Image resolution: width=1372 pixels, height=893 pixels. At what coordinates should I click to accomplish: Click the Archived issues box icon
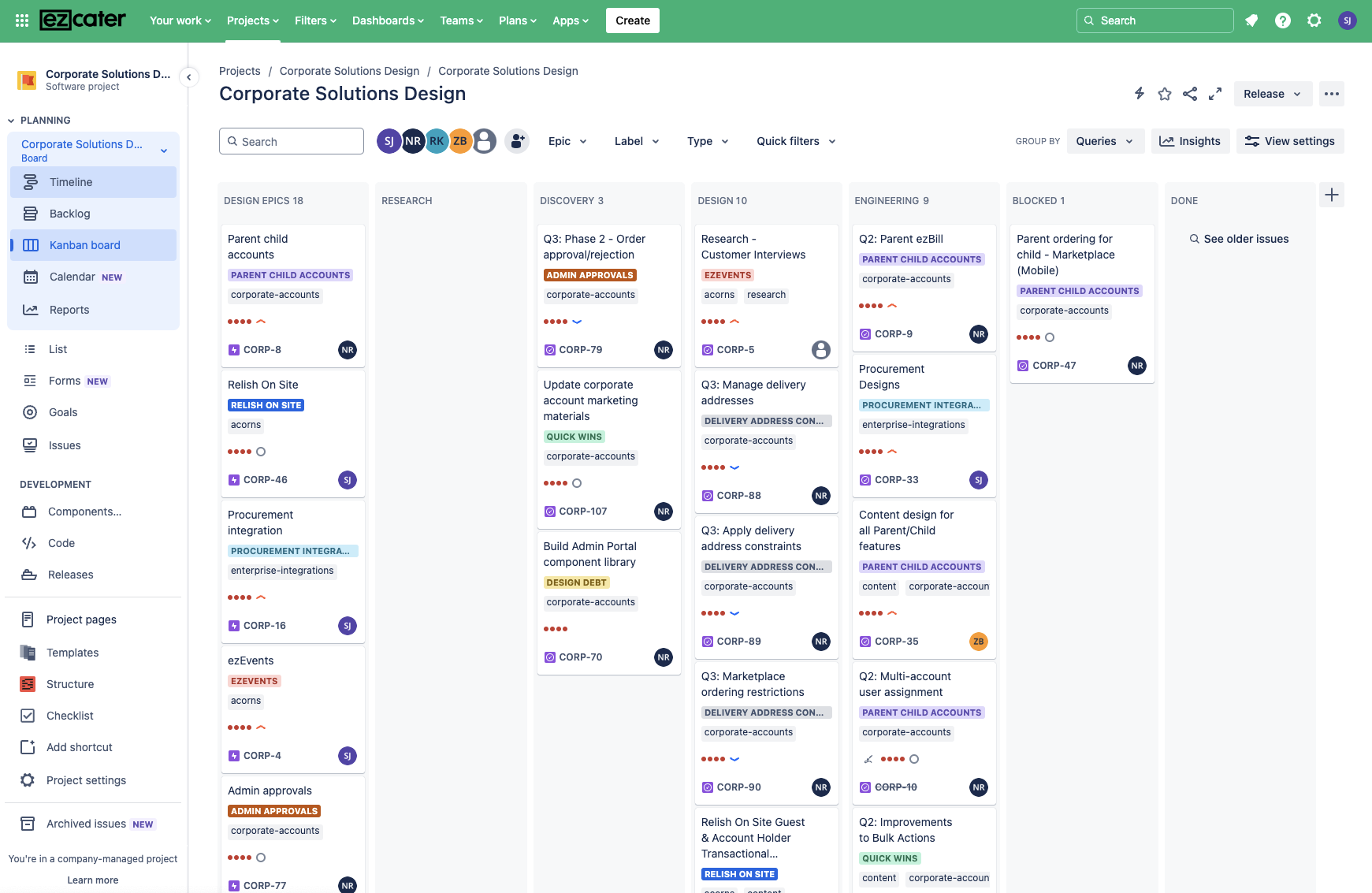pos(28,824)
